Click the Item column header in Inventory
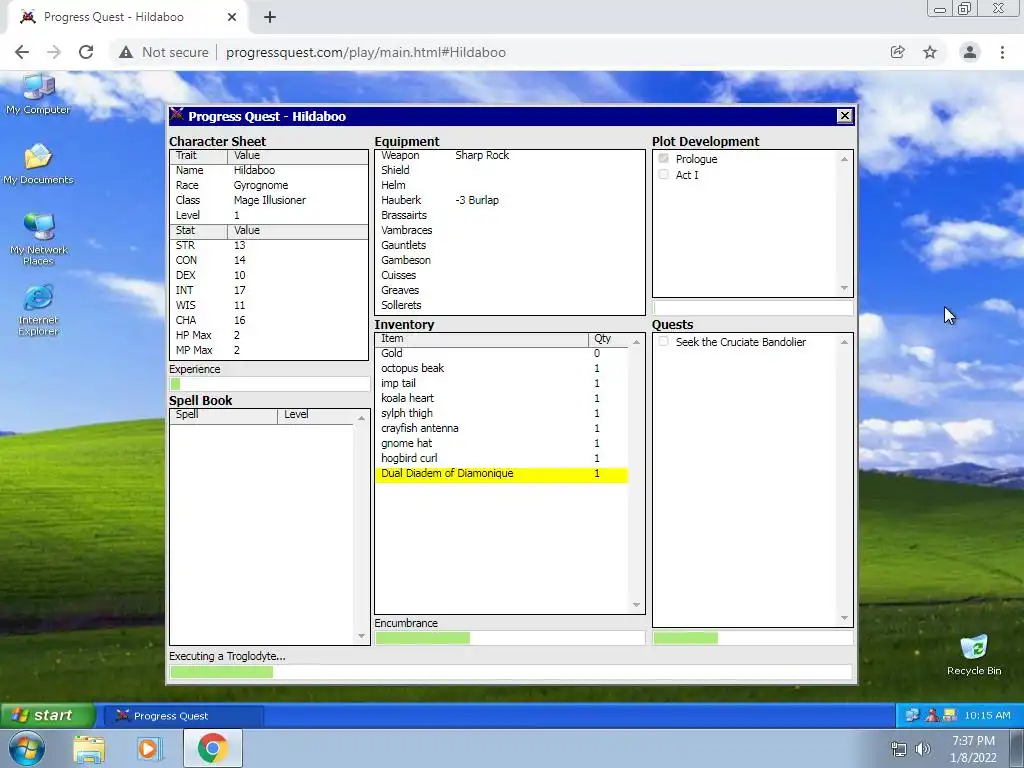The height and width of the screenshot is (768, 1024). [x=482, y=339]
